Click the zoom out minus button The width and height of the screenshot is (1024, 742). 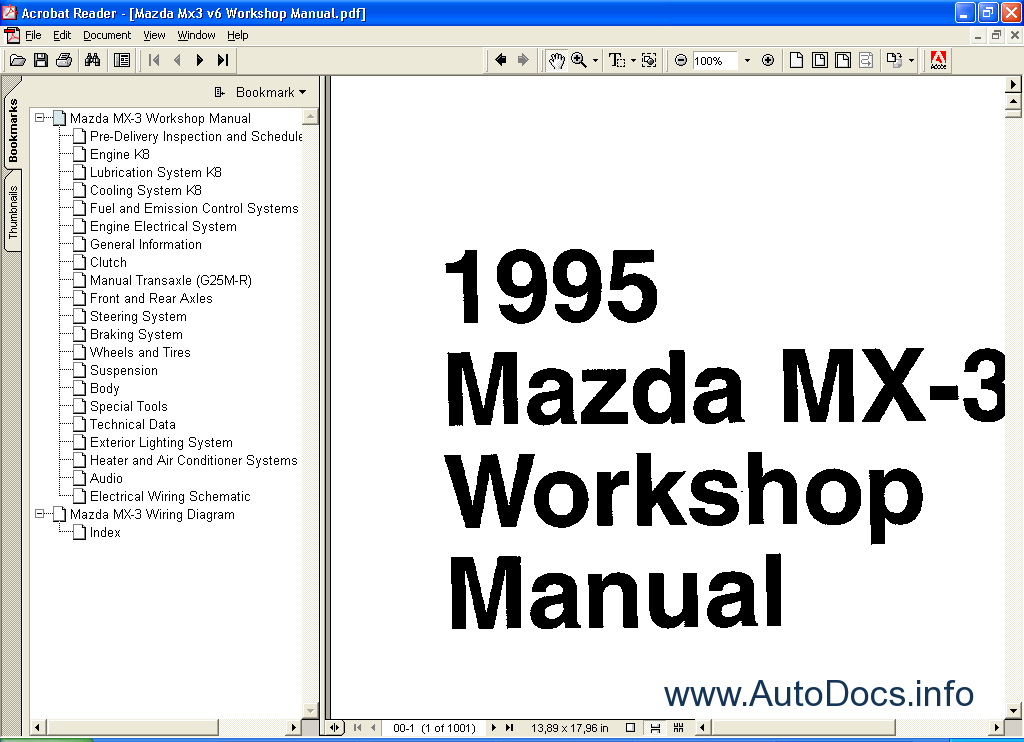click(x=680, y=61)
